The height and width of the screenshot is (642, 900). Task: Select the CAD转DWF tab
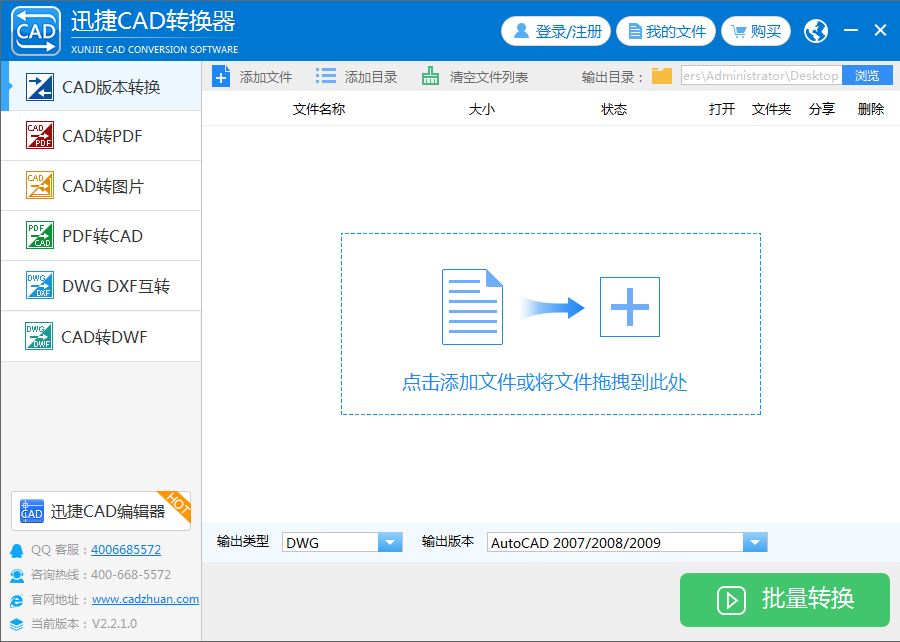[102, 337]
